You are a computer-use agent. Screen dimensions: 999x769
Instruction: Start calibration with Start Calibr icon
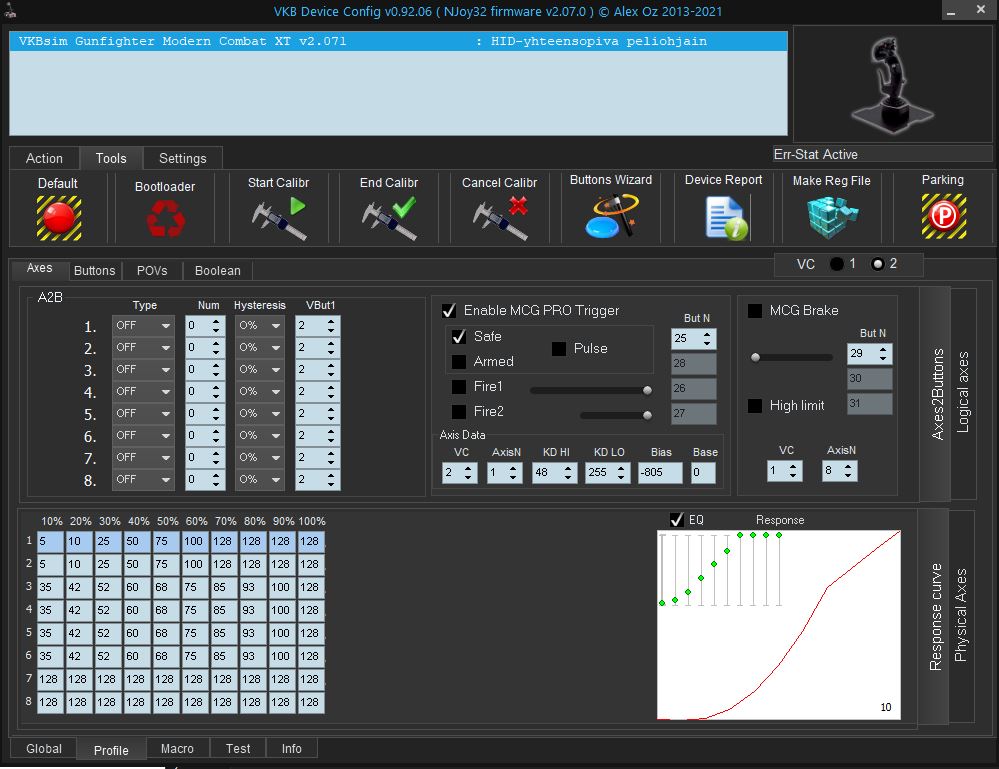coord(278,217)
